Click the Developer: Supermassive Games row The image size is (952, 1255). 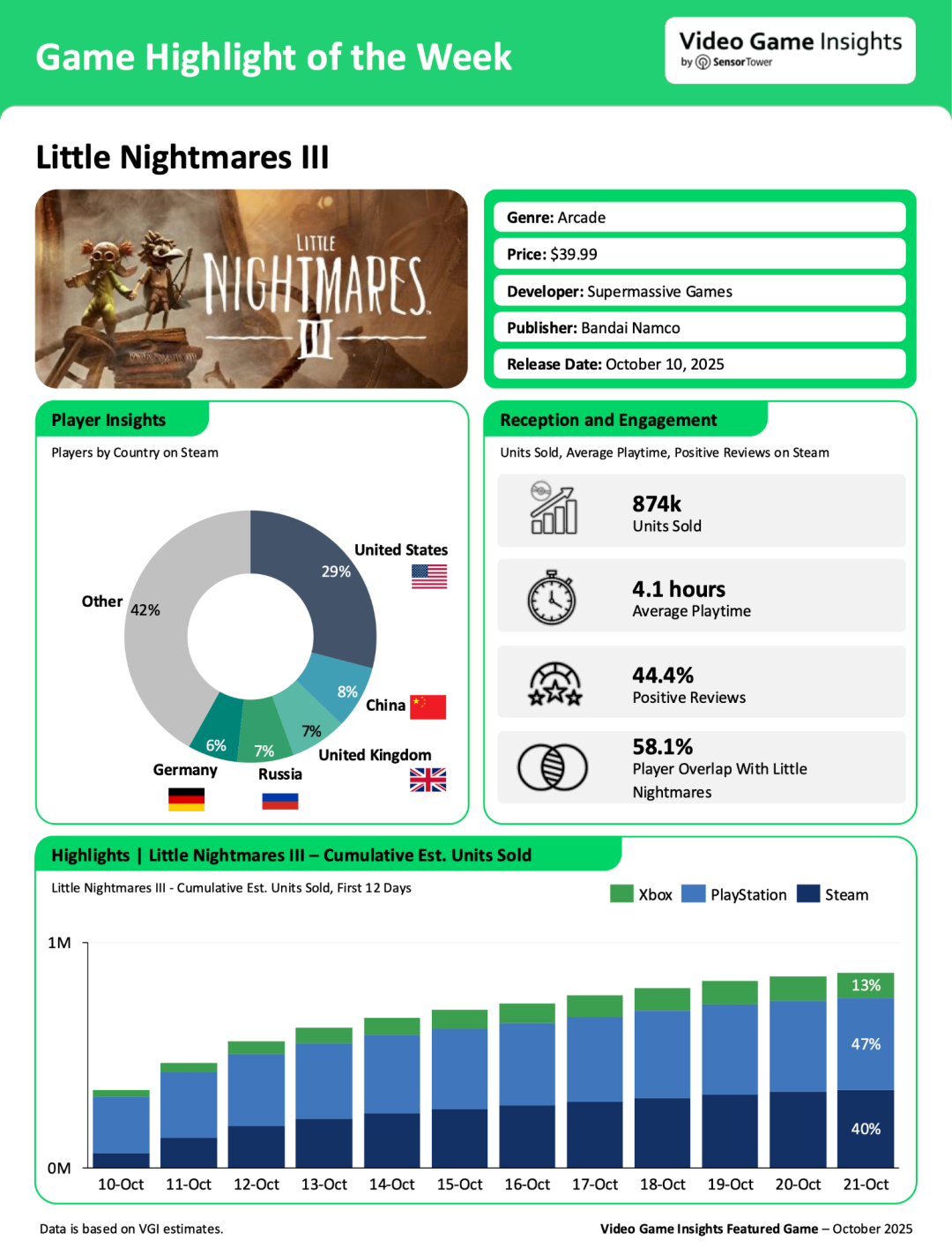700,291
